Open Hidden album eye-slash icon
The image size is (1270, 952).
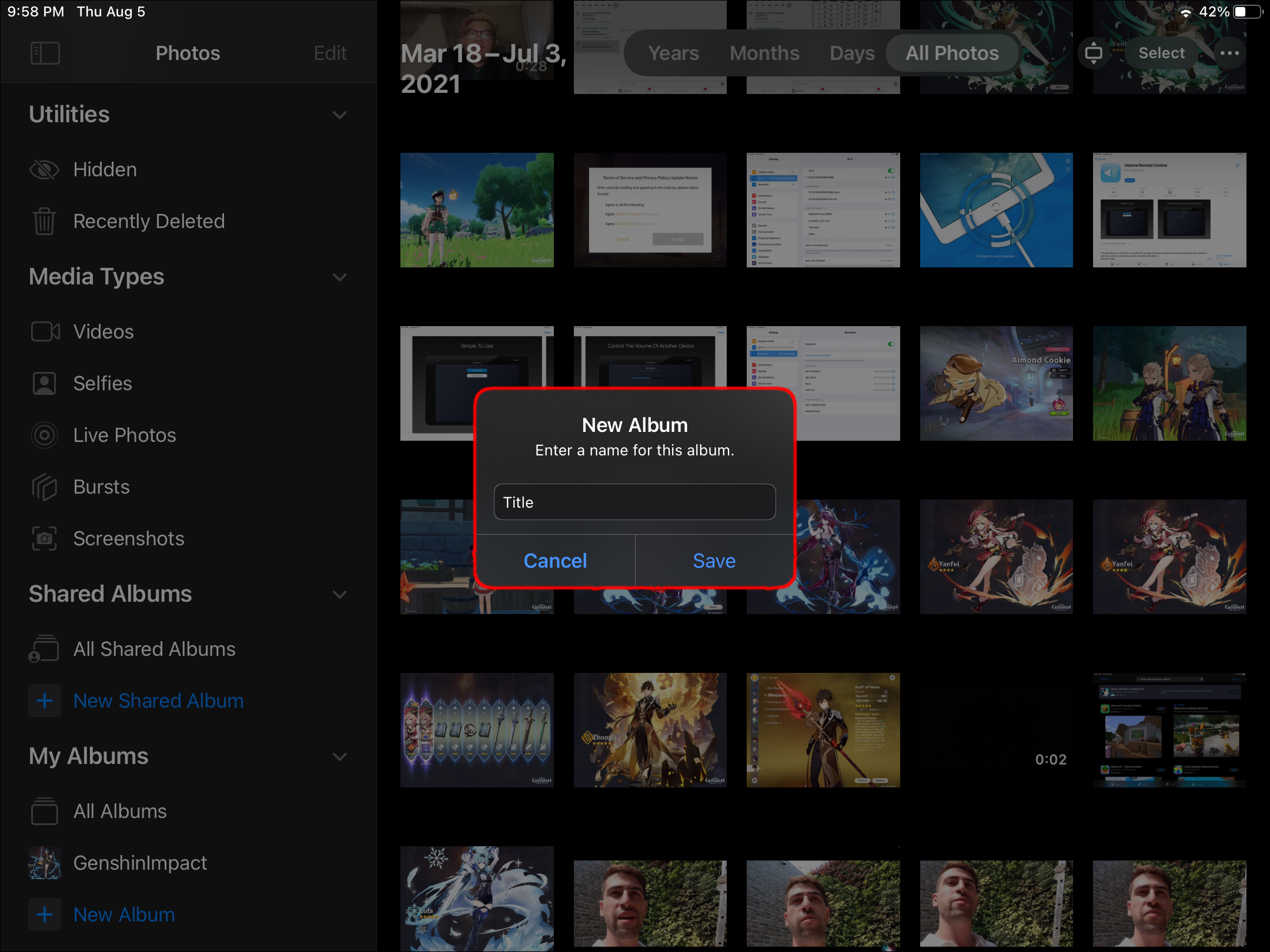coord(44,170)
